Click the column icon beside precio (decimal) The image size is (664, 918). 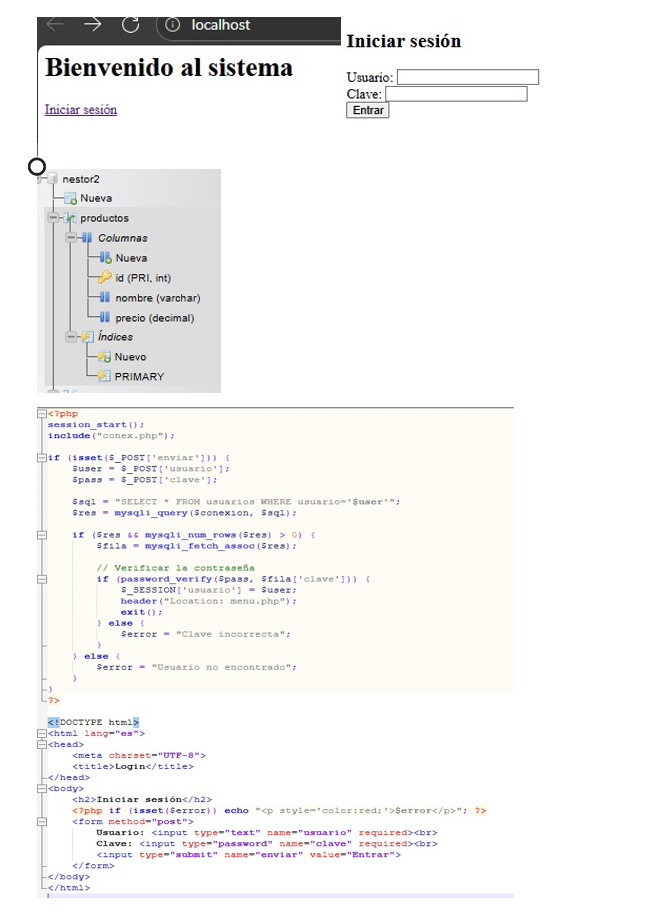pos(105,318)
